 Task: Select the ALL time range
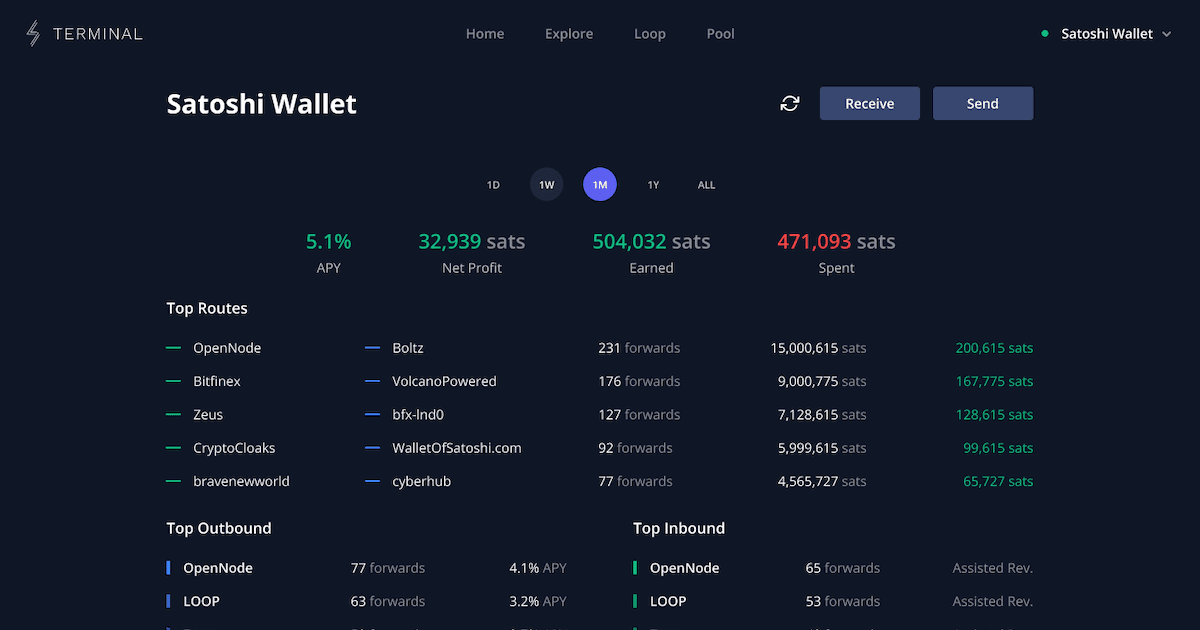[707, 185]
